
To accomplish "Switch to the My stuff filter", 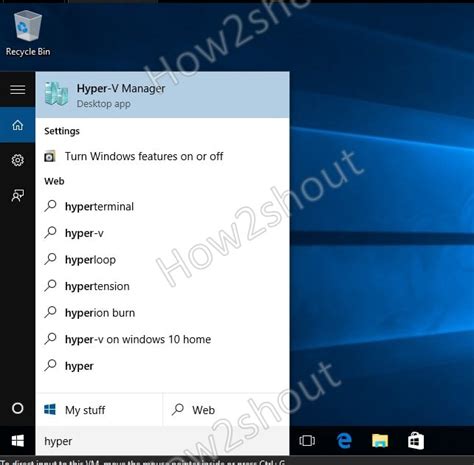I will (x=99, y=410).
